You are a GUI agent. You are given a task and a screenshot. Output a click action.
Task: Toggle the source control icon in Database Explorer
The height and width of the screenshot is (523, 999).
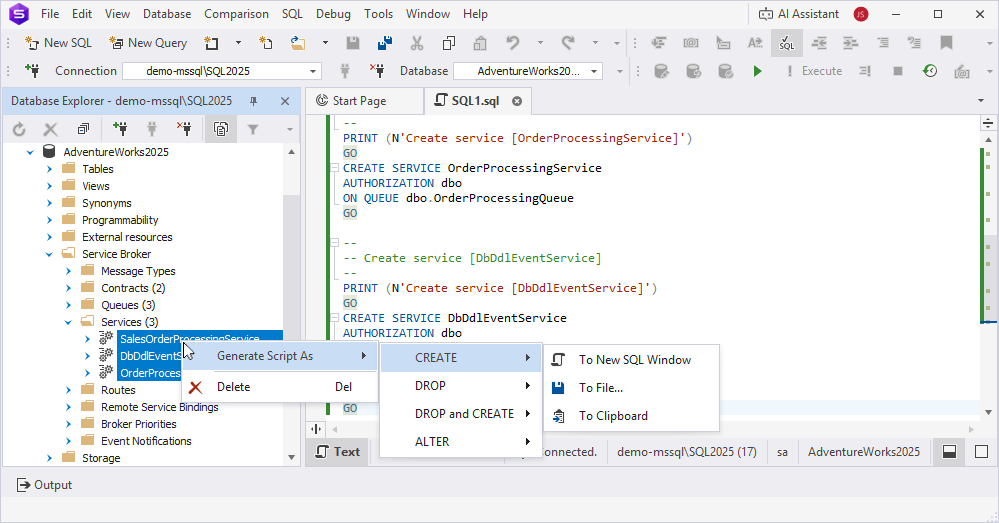(x=220, y=129)
